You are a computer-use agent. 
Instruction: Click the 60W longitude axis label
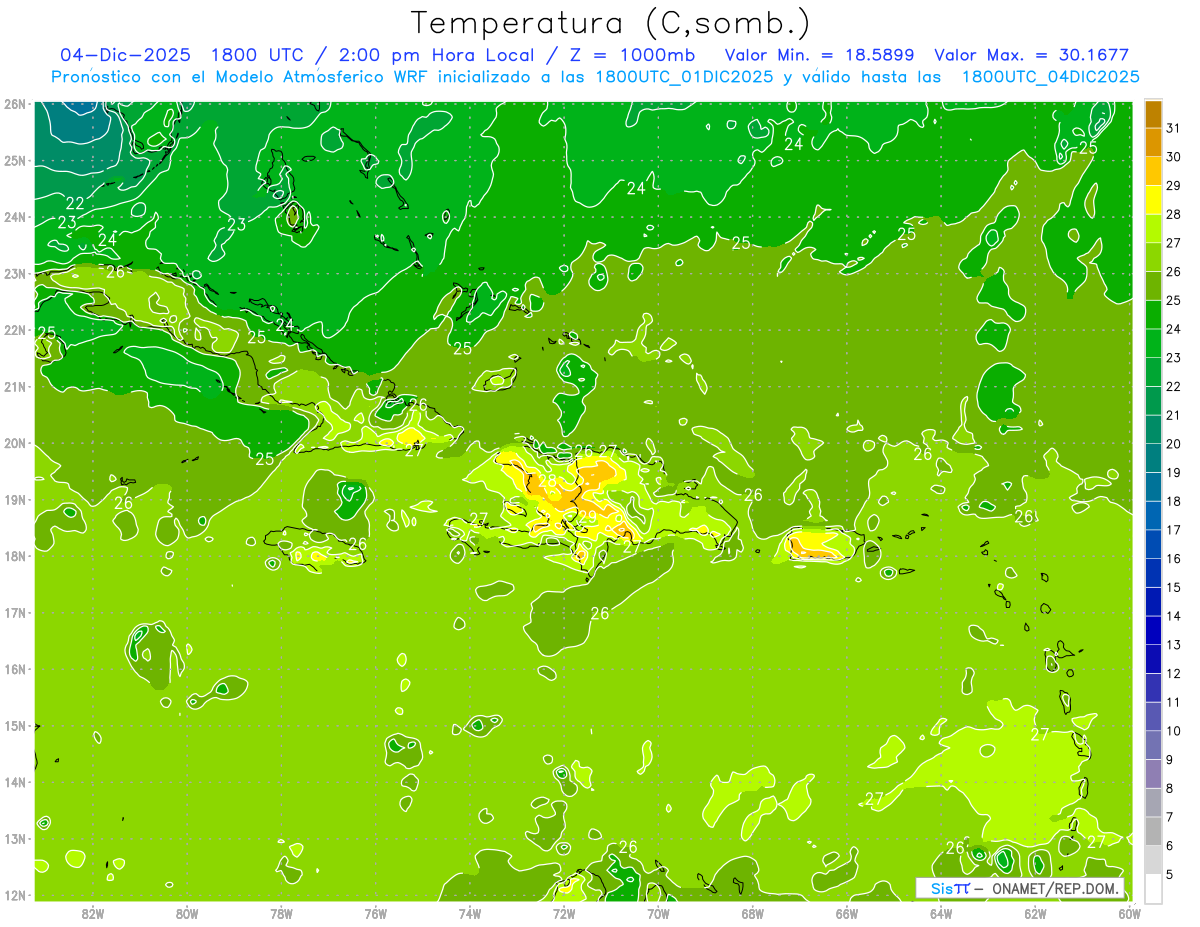1130,913
